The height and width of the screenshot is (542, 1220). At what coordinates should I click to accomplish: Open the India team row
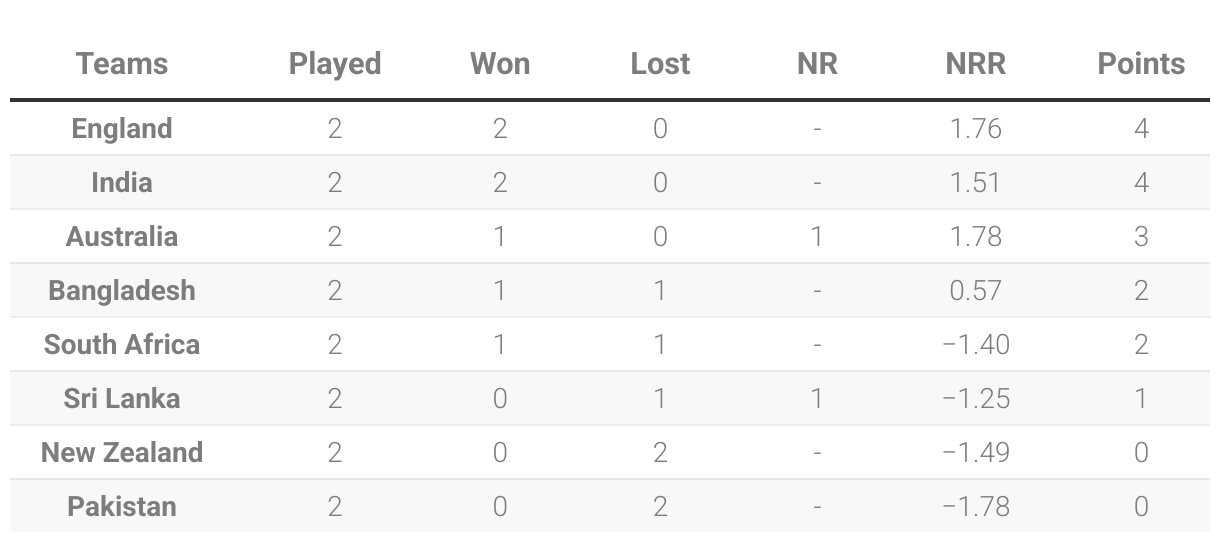click(x=122, y=183)
